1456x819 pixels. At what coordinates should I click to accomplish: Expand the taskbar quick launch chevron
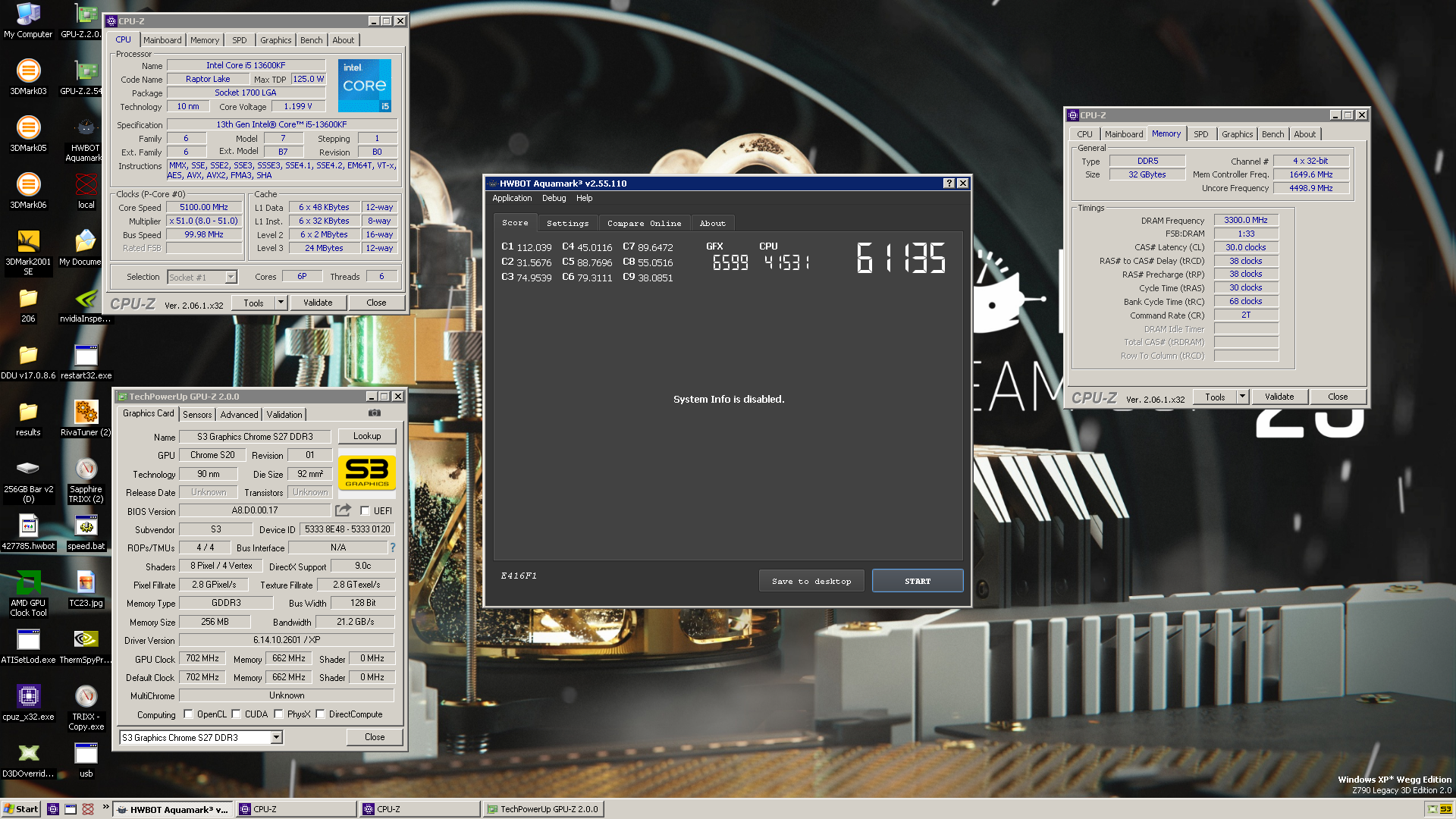[x=105, y=807]
